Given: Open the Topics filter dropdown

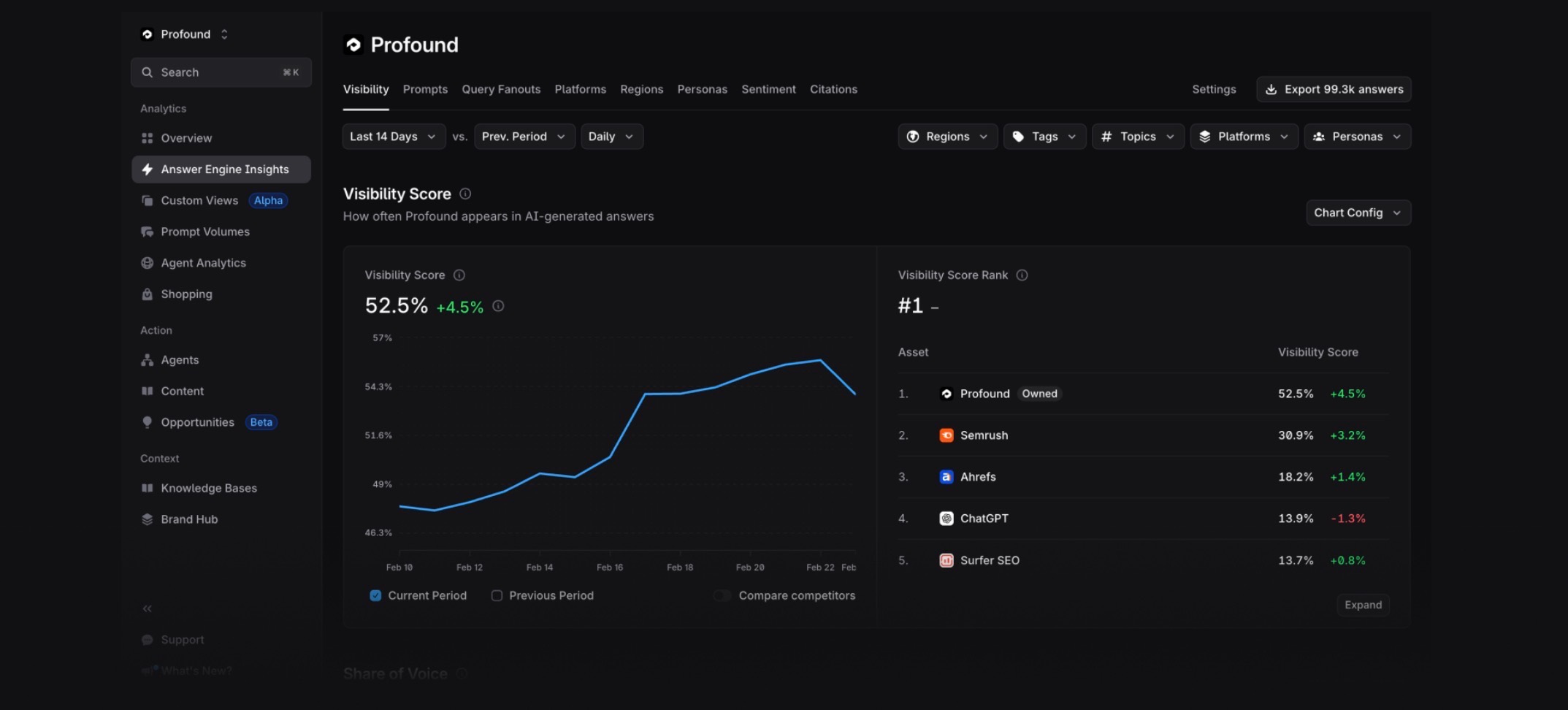Looking at the screenshot, I should pyautogui.click(x=1138, y=137).
